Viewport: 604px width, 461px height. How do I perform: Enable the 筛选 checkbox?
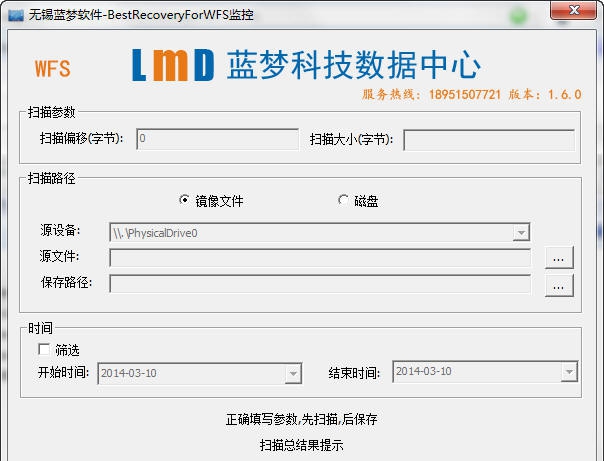[x=44, y=349]
